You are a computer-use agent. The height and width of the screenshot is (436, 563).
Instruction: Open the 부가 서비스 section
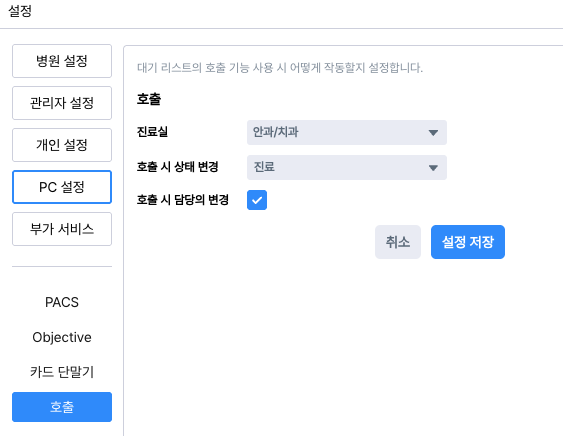tap(62, 229)
